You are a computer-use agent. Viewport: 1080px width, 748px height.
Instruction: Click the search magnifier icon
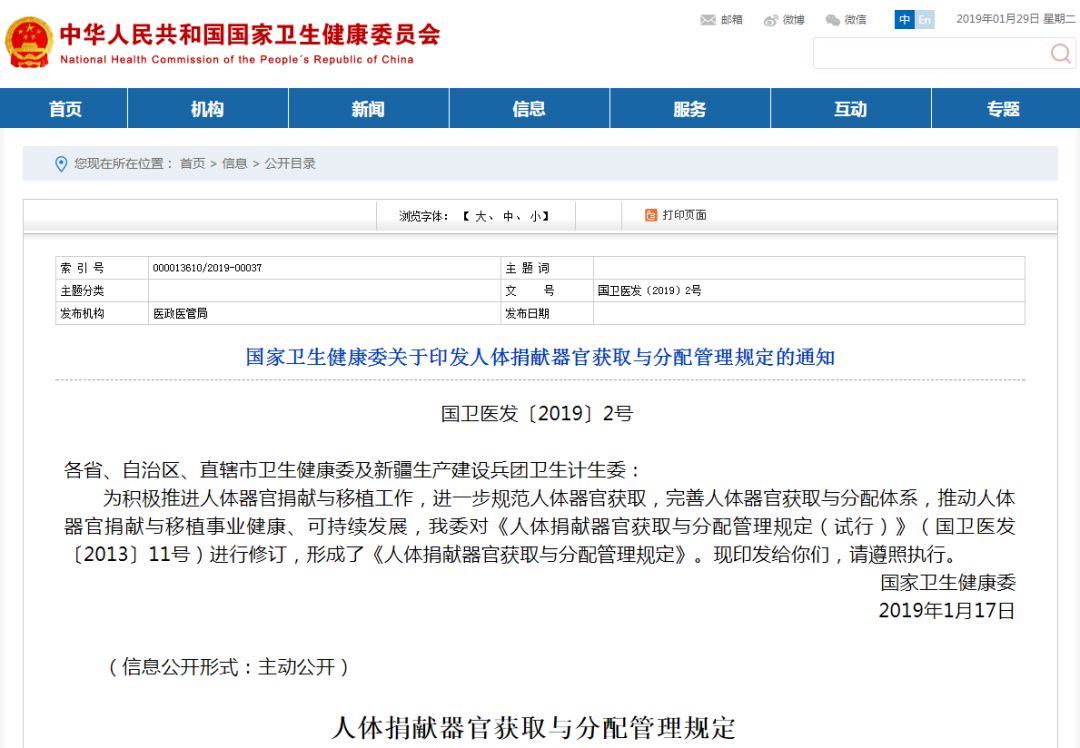pyautogui.click(x=1060, y=53)
